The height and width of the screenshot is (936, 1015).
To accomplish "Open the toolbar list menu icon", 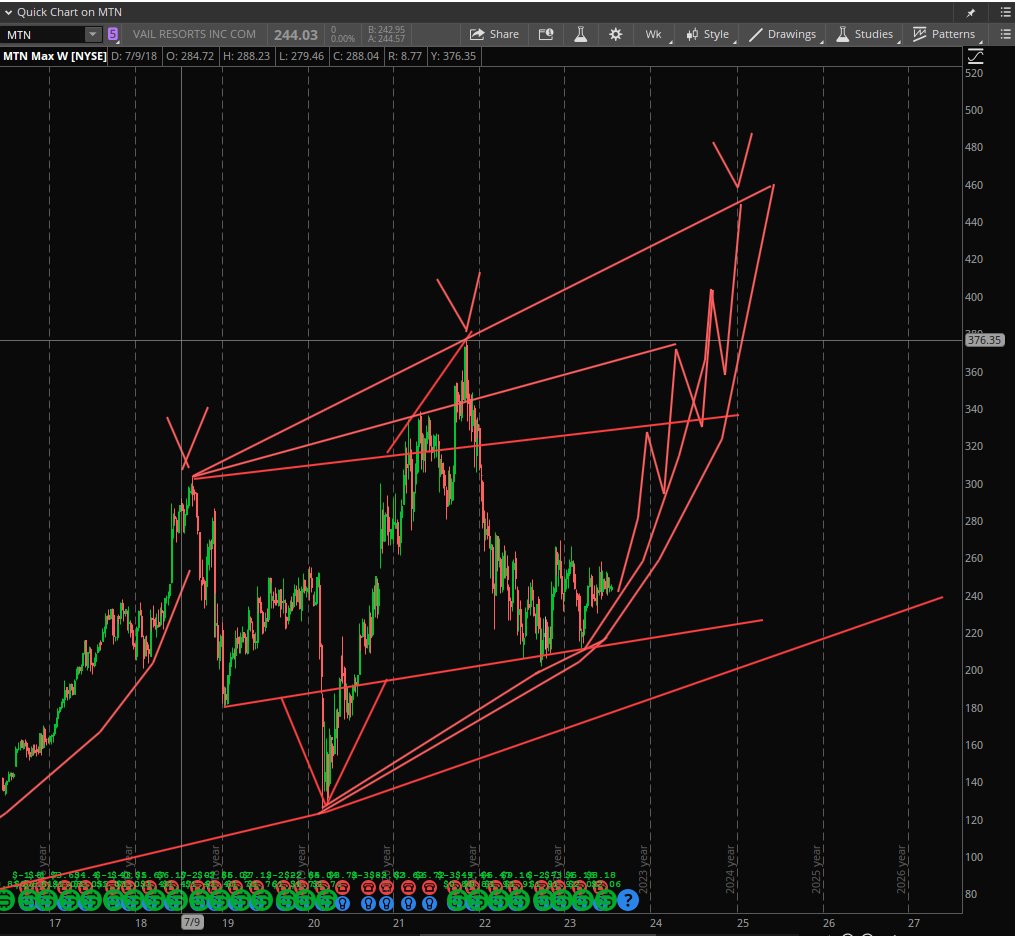I will 1005,34.
